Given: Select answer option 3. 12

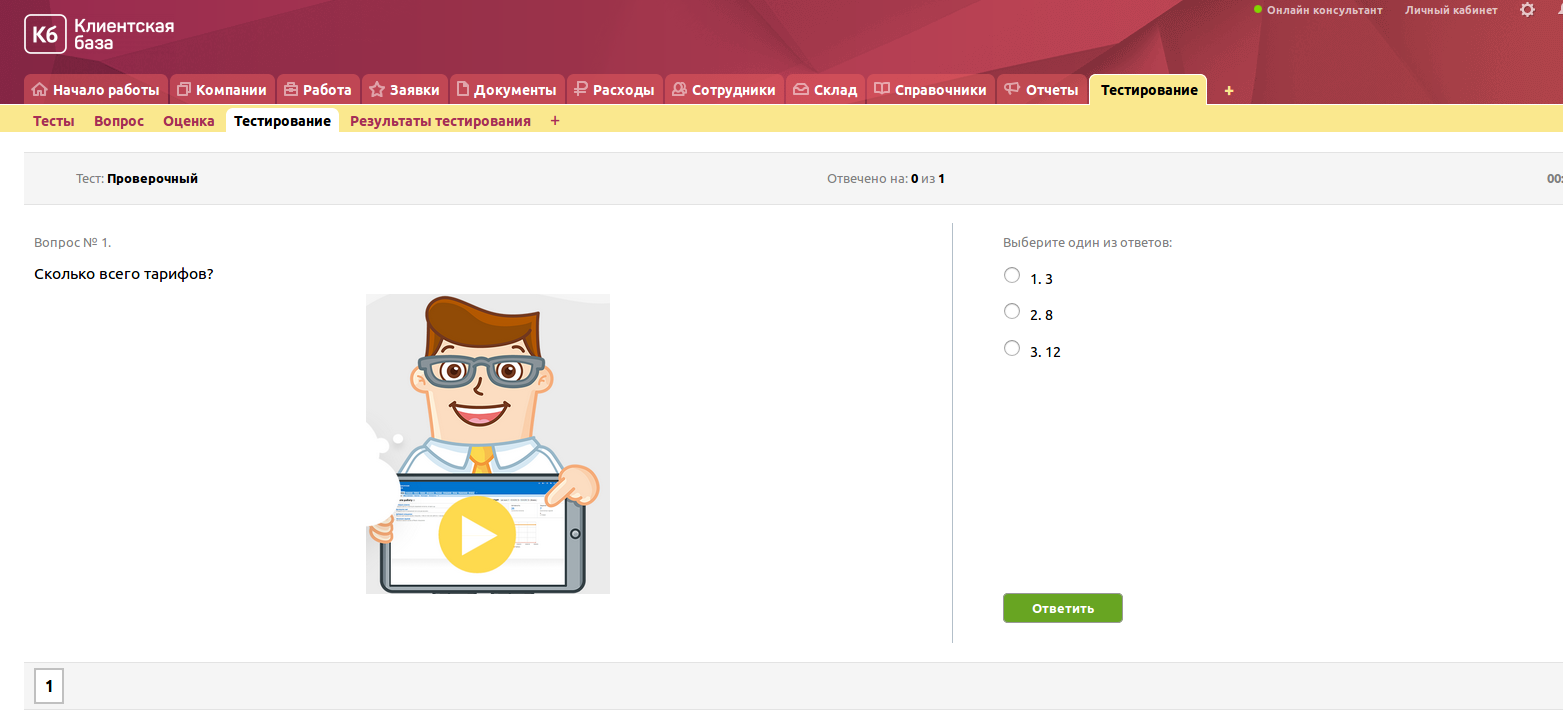Looking at the screenshot, I should pyautogui.click(x=1011, y=348).
